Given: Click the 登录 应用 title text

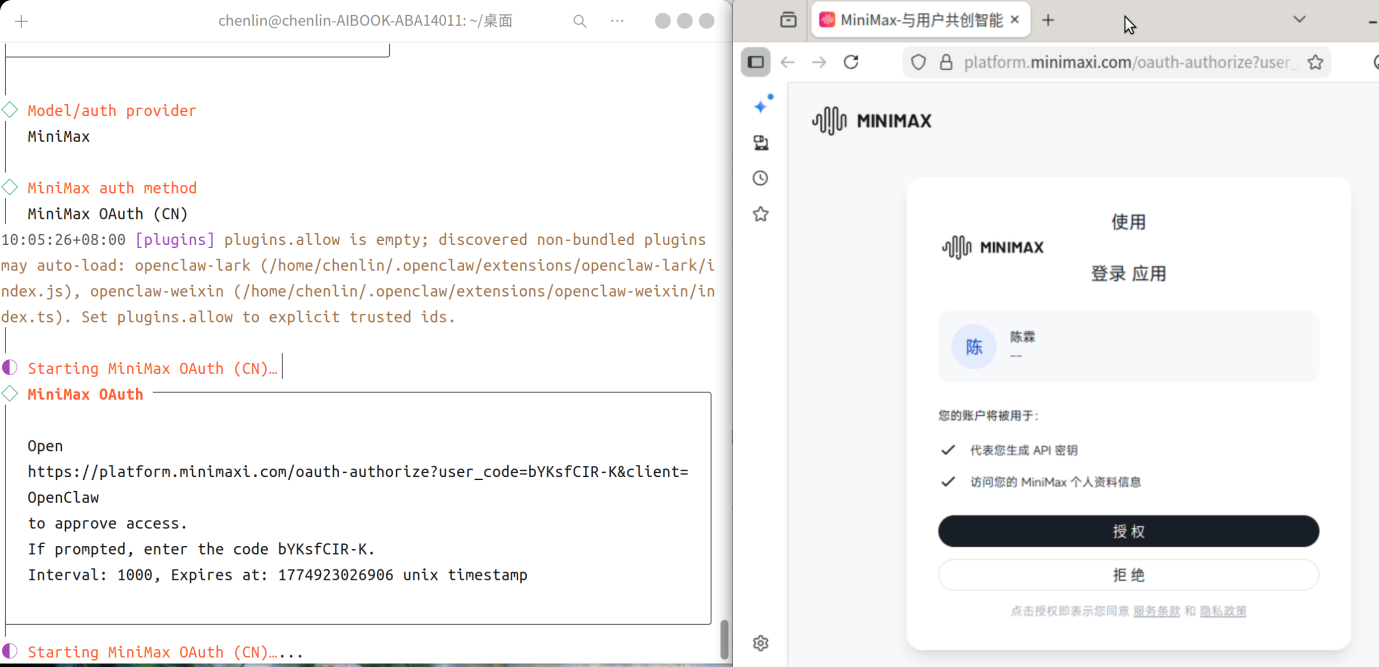Looking at the screenshot, I should [x=1128, y=274].
